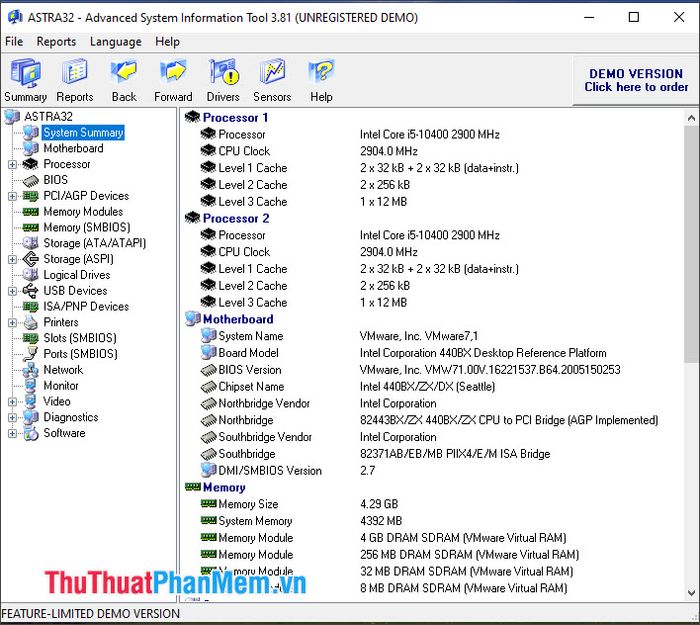Open the File menu

[x=14, y=42]
